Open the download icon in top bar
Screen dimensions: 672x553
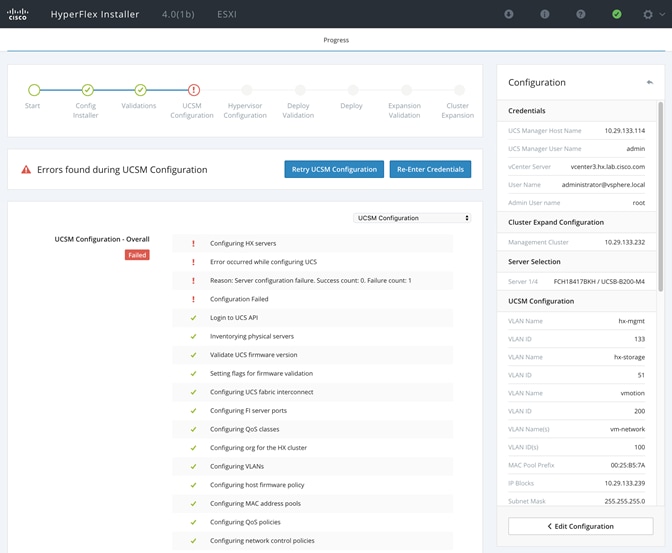coord(509,14)
